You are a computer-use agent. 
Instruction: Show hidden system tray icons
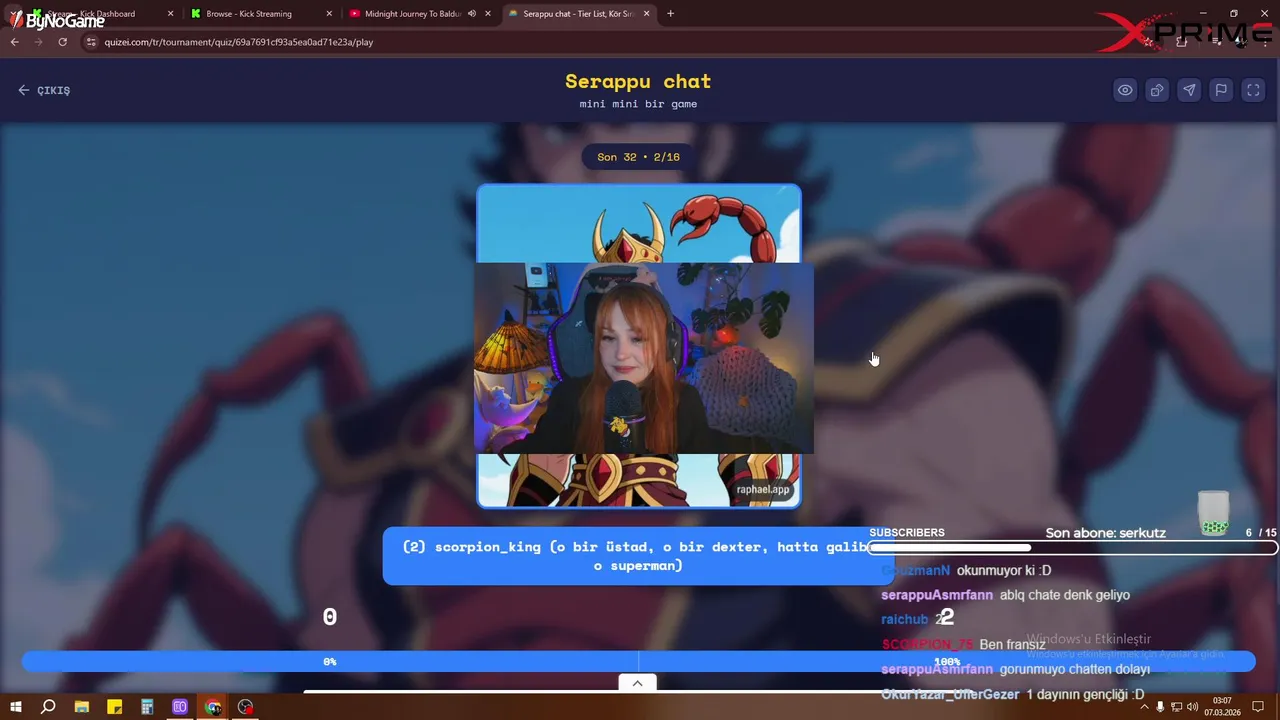click(x=1144, y=707)
